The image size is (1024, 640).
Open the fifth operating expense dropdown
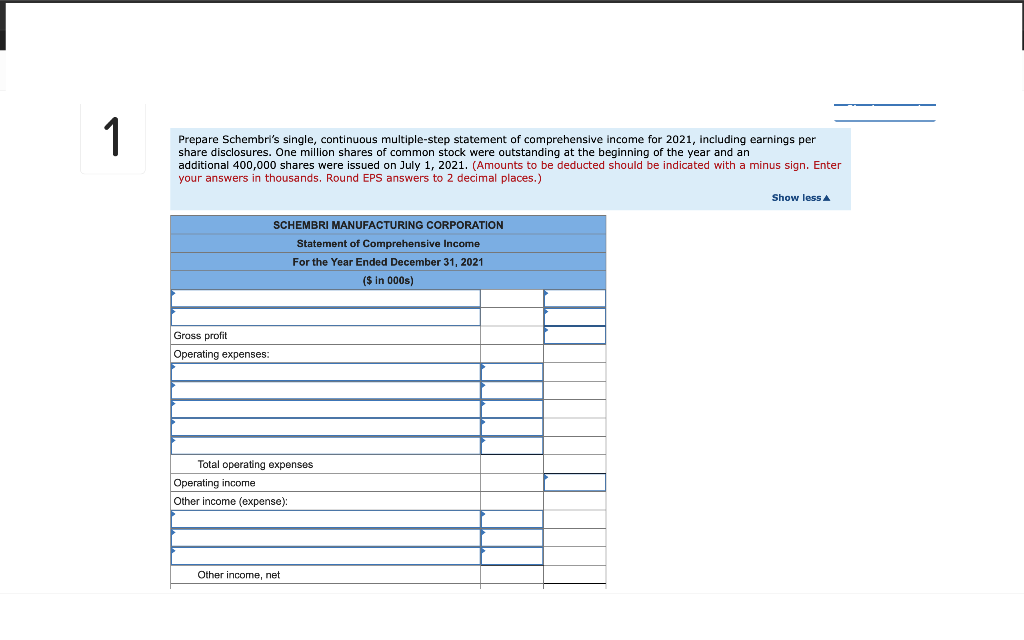point(325,445)
